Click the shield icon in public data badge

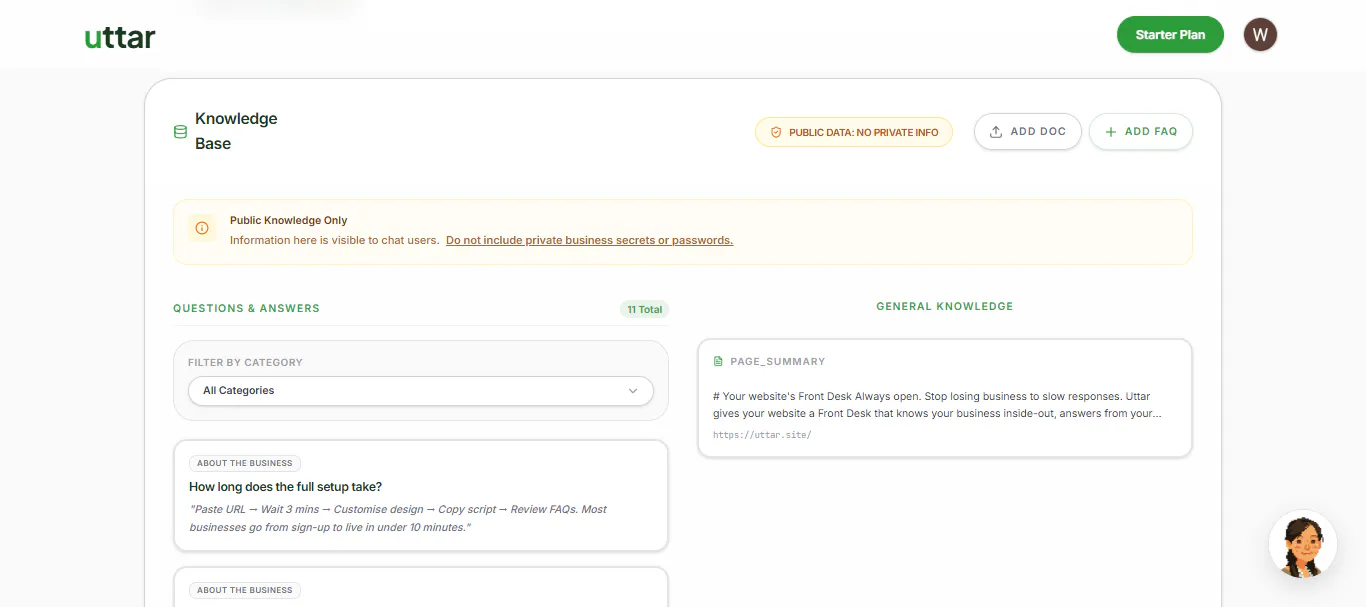click(776, 132)
